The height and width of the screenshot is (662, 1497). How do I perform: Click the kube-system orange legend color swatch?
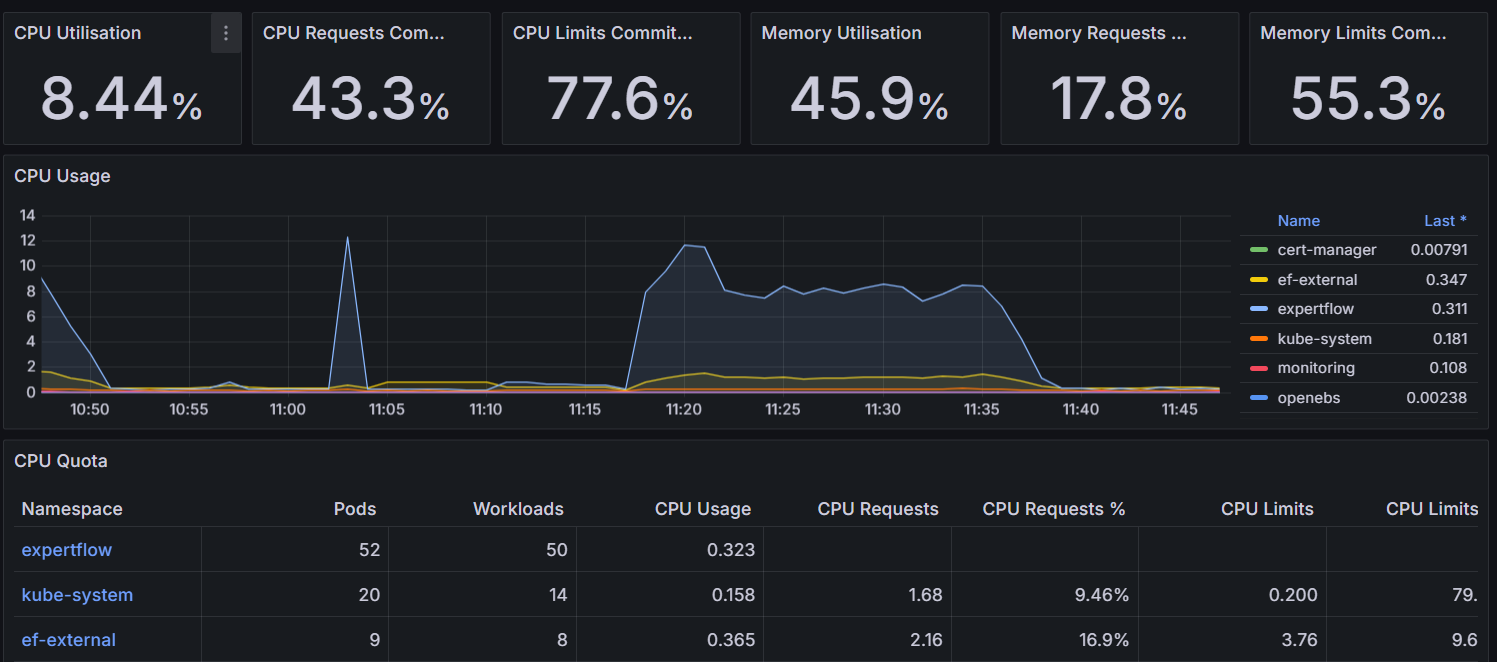tap(1258, 339)
